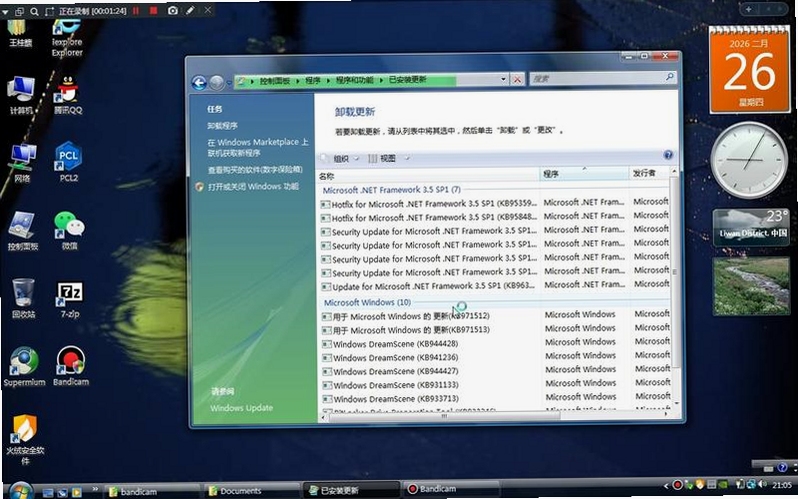
Task: Select the 腾讯QQ desktop icon
Action: pos(68,95)
